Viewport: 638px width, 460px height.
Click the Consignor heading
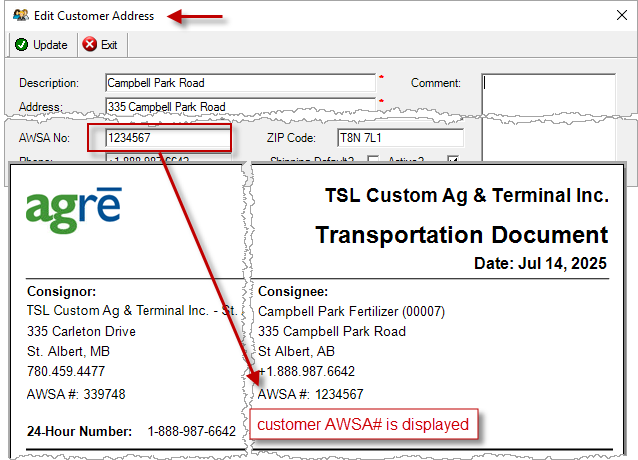(x=61, y=292)
